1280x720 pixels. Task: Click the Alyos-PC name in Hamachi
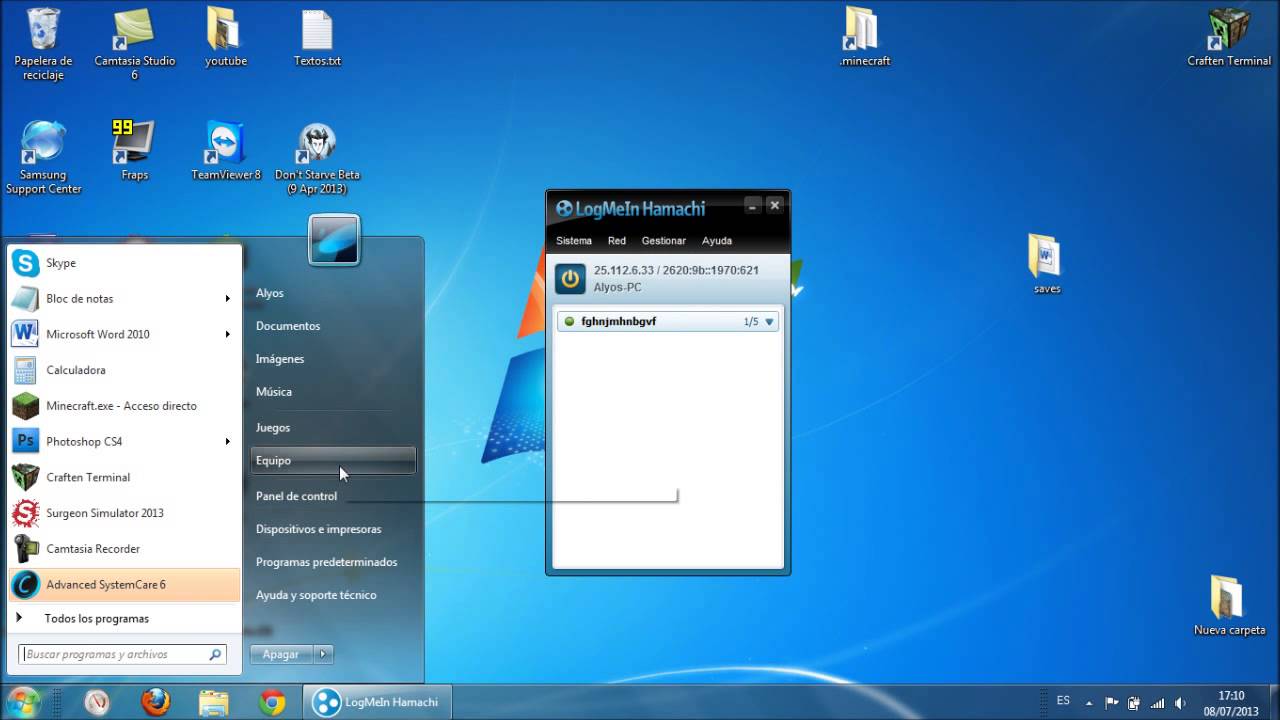click(x=618, y=287)
